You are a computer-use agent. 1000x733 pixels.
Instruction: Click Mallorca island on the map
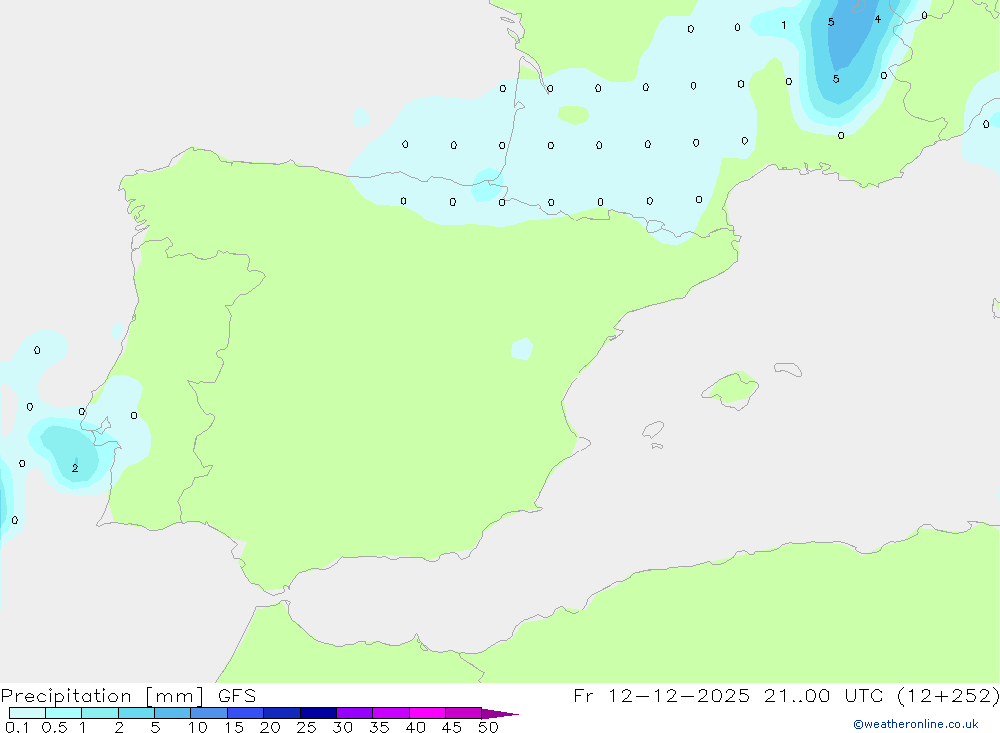731,389
